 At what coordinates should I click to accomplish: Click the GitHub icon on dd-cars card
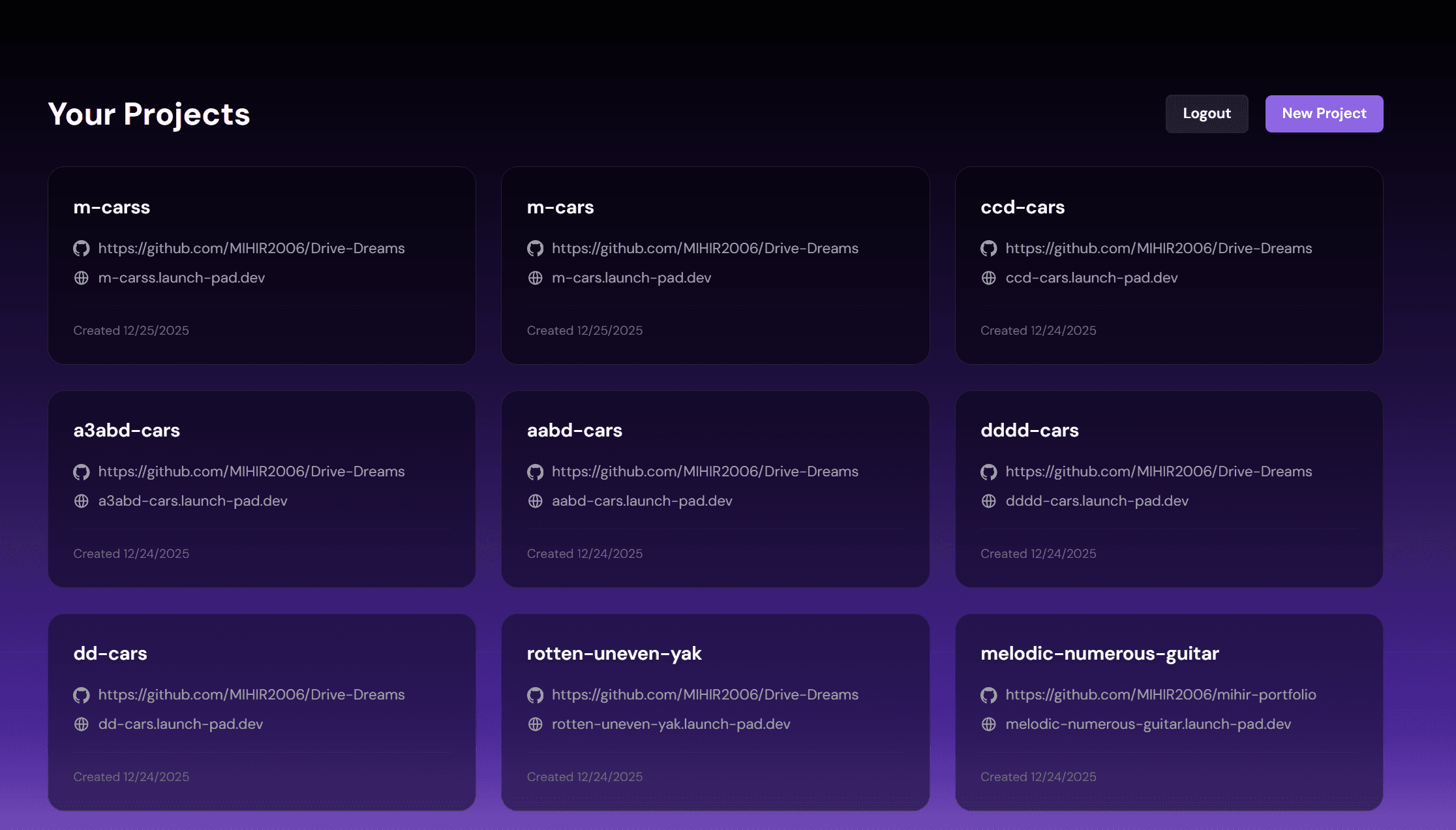(x=81, y=695)
